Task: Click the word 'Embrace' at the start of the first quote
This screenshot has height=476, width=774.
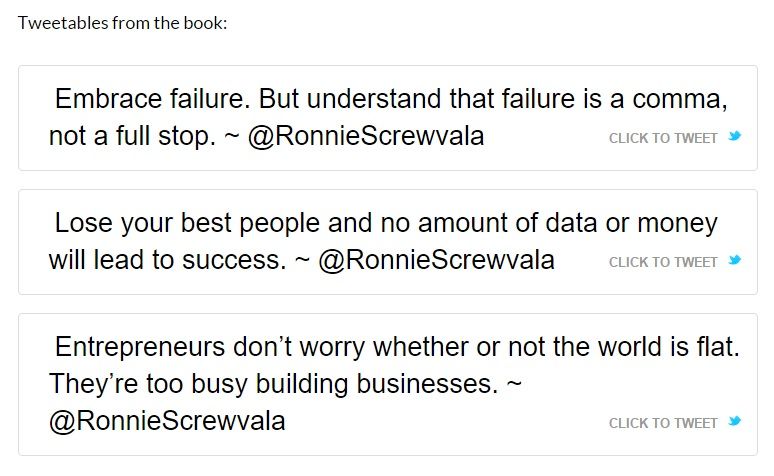Action: [x=108, y=98]
